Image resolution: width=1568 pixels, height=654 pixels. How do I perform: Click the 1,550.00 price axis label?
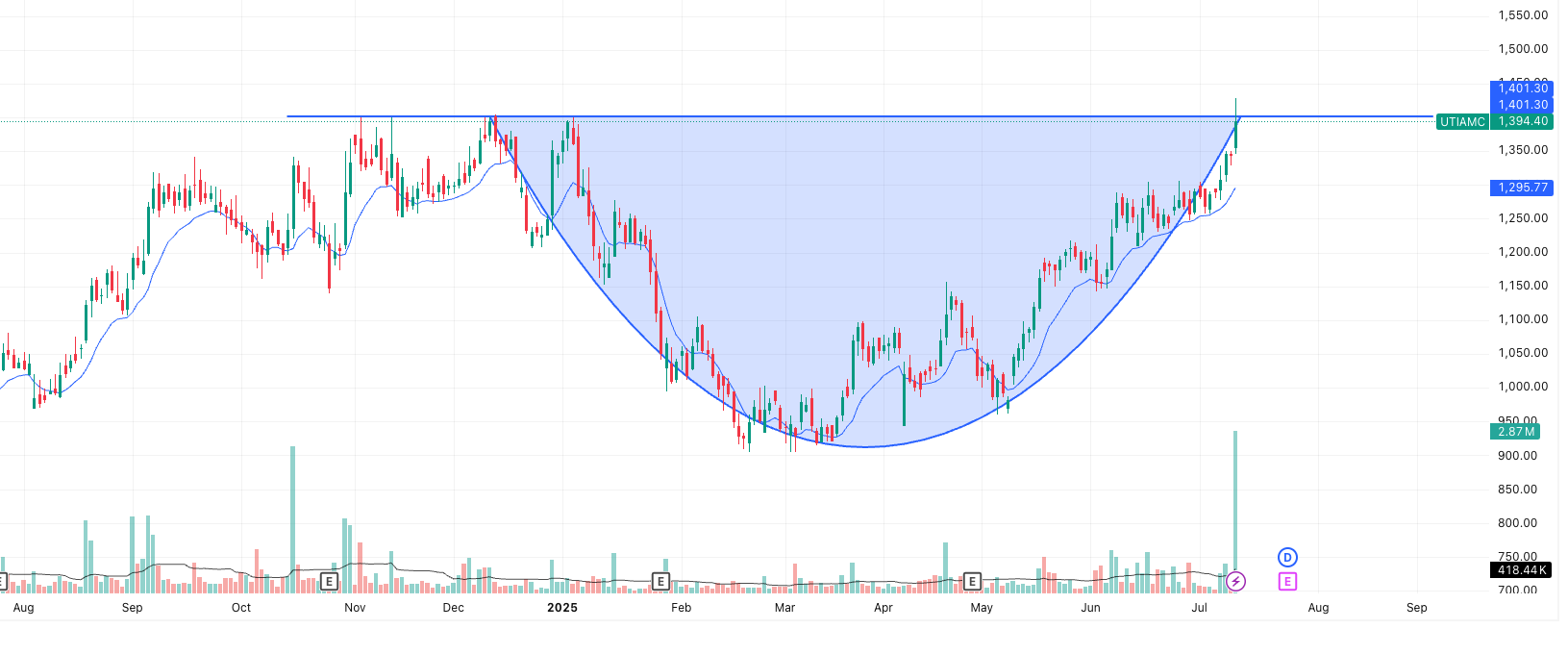1523,15
